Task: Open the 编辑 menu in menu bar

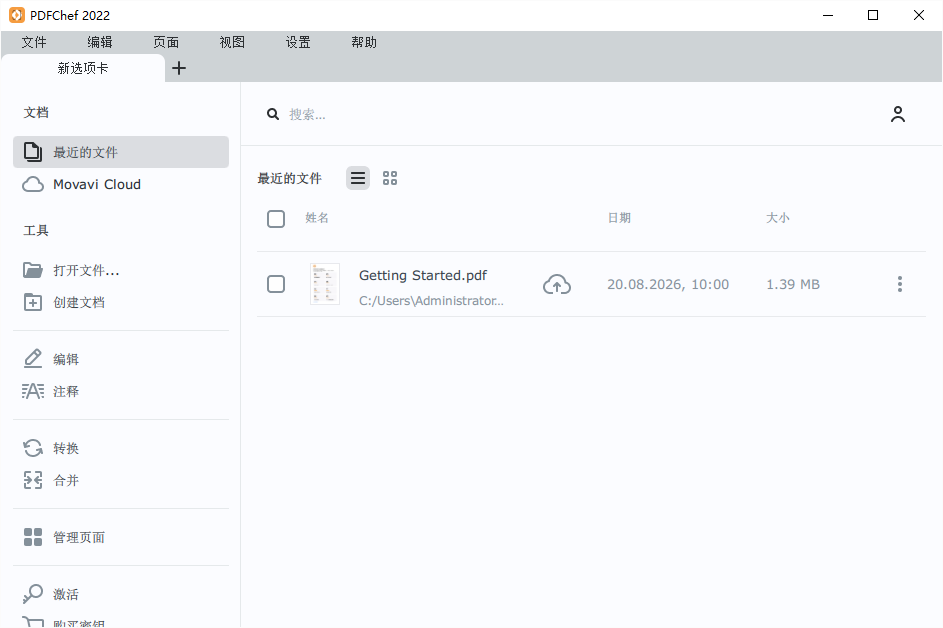Action: click(100, 42)
